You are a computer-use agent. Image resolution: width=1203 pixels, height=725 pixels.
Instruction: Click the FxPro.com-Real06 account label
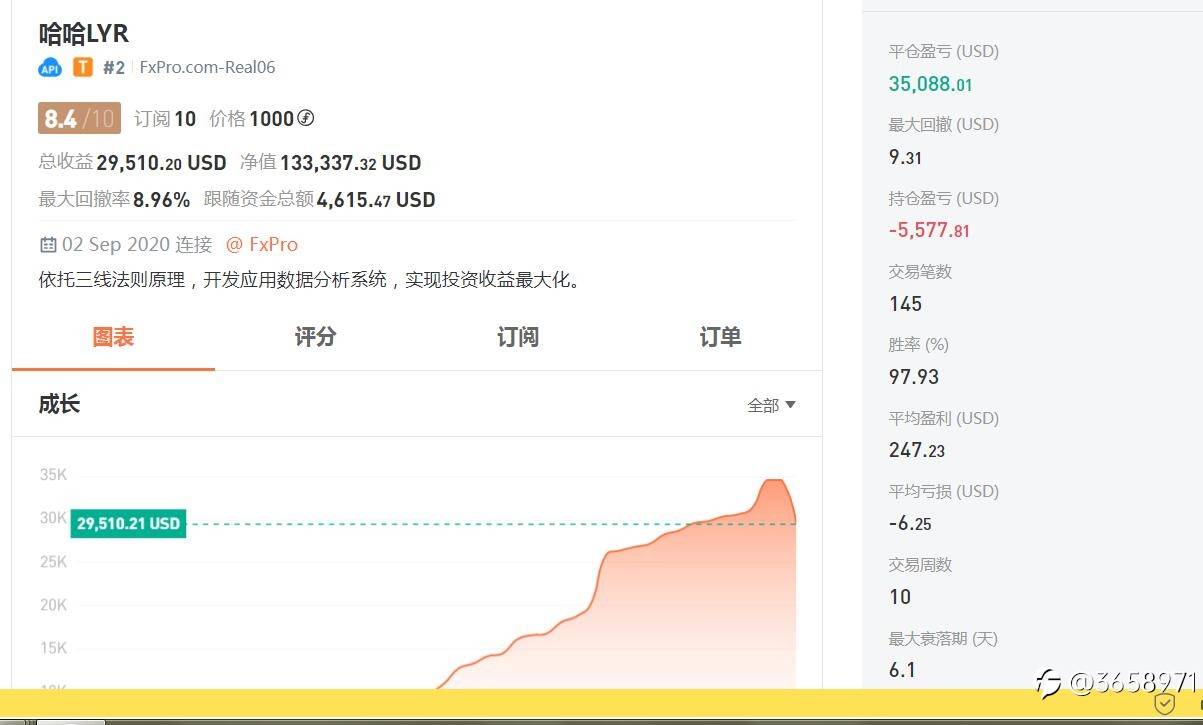coord(207,67)
